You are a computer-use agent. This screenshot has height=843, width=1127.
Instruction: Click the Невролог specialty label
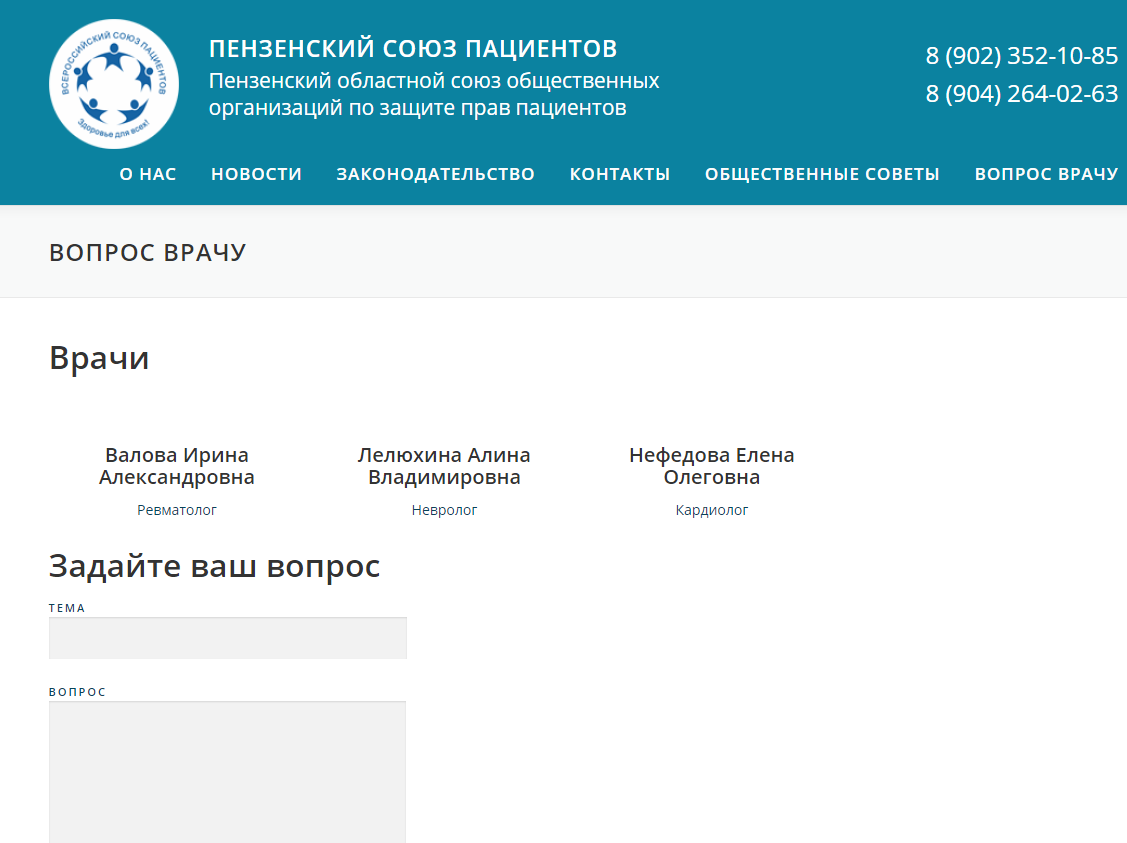tap(444, 510)
